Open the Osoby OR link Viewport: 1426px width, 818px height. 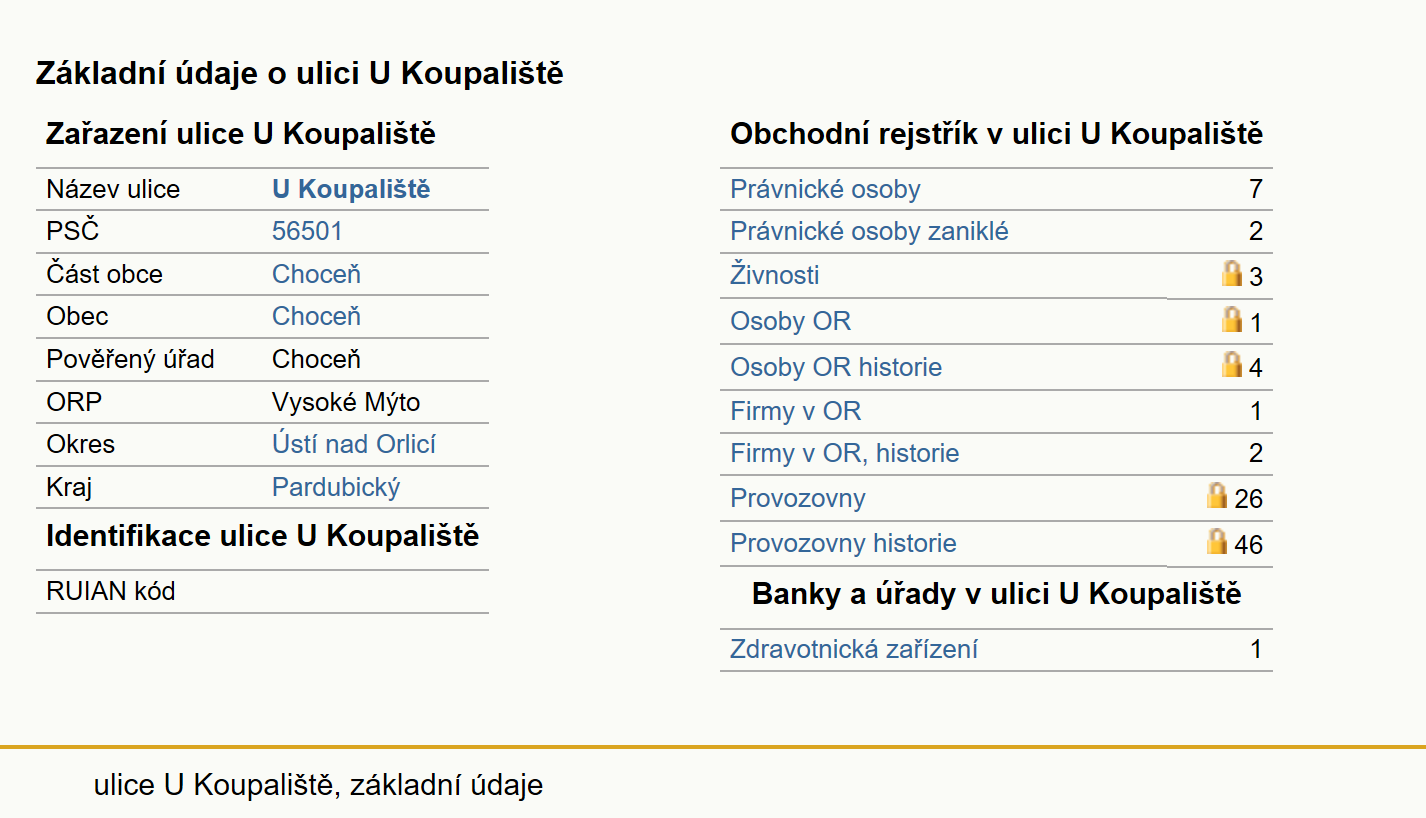(x=790, y=321)
